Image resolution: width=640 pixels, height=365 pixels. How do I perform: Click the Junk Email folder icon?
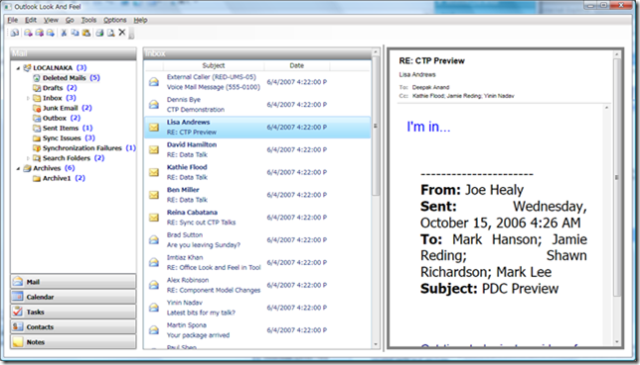coord(37,108)
